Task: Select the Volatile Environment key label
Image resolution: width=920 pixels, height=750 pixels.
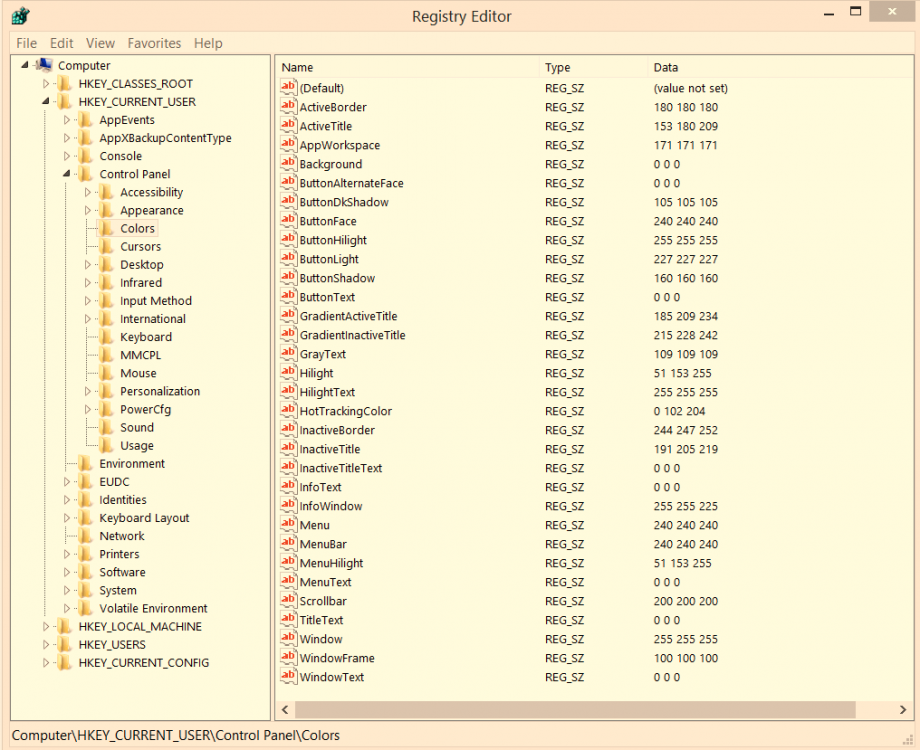Action: point(153,609)
